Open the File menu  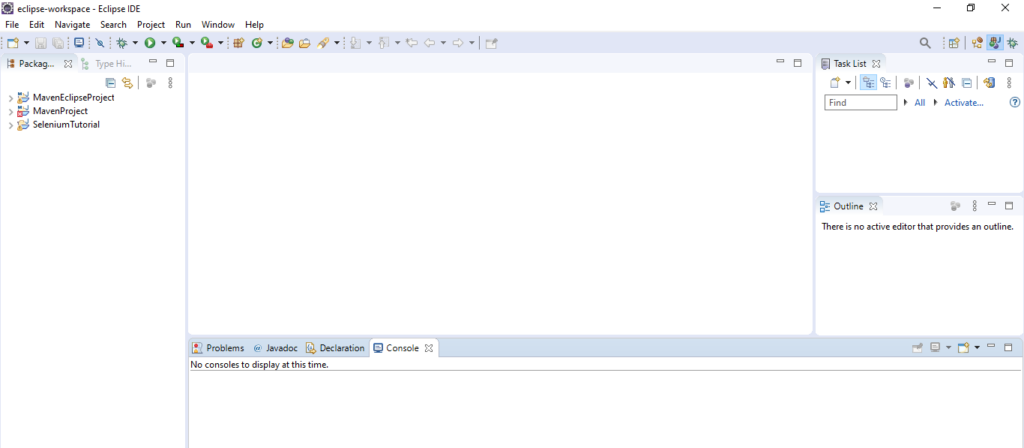tap(12, 25)
